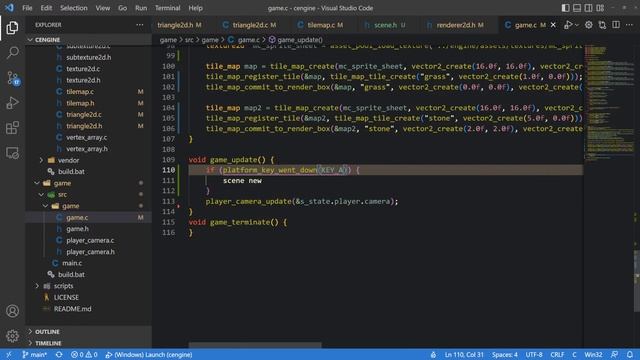The width and height of the screenshot is (640, 360).
Task: Toggle the bottom panel layout icon
Action: (x=577, y=8)
